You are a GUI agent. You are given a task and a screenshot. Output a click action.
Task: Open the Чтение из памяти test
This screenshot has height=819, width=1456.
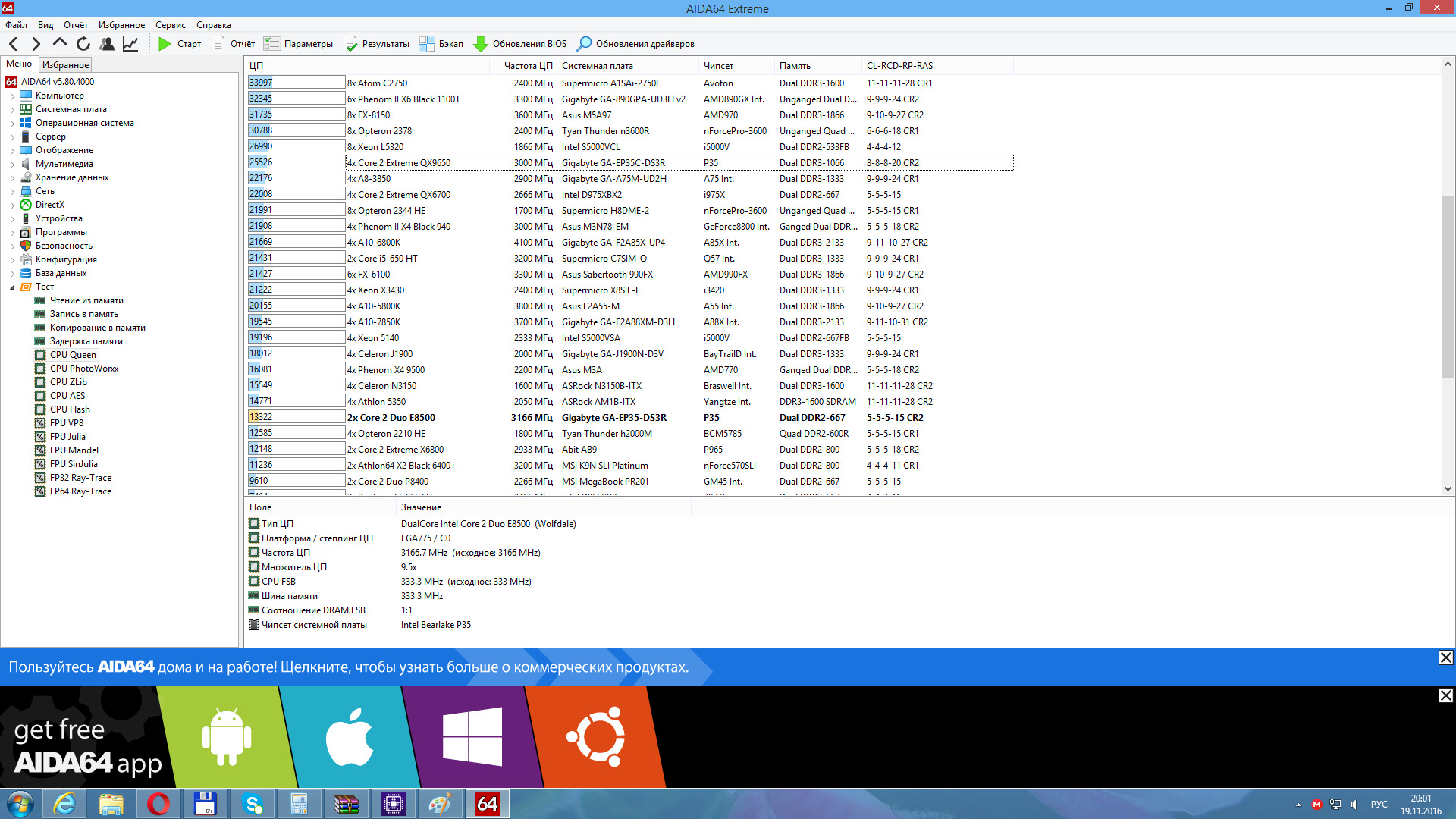pyautogui.click(x=86, y=300)
